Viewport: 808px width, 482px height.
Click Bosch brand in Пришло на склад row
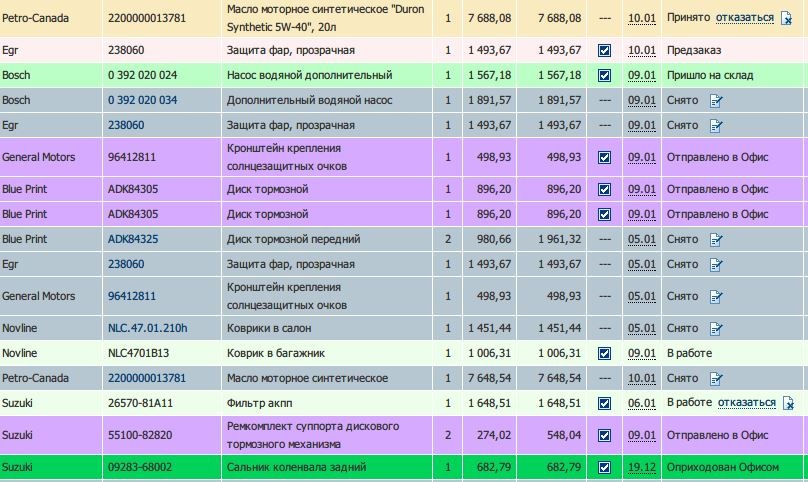point(16,75)
